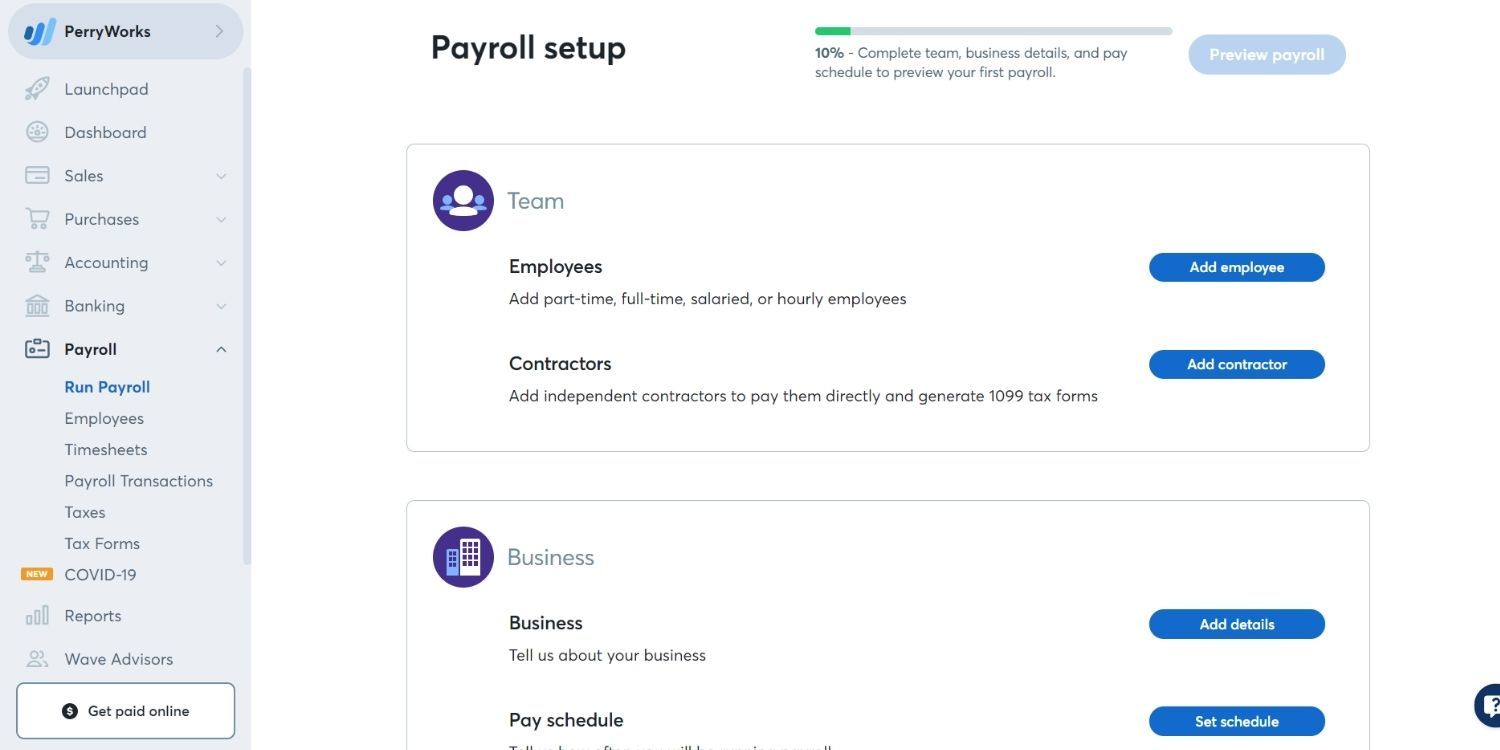Click the Purchases shopping cart icon

[x=37, y=217]
